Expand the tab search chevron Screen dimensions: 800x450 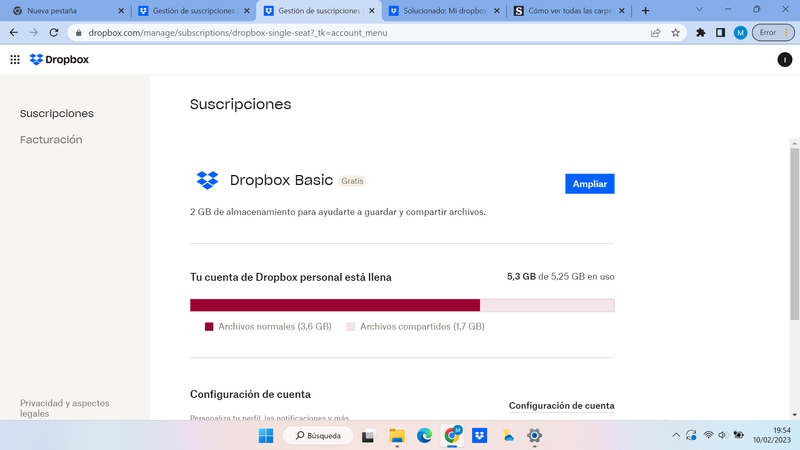point(699,9)
